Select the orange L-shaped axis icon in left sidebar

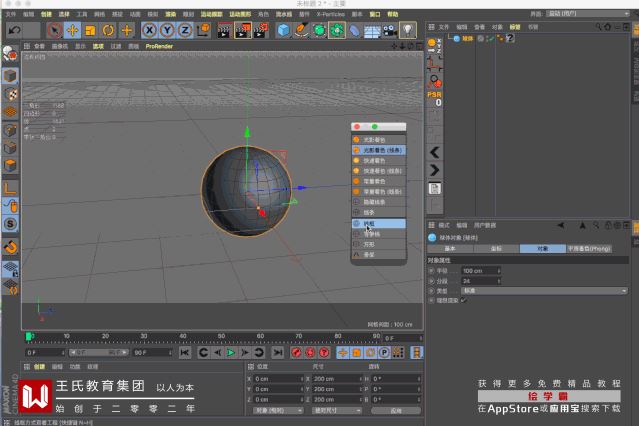point(10,188)
